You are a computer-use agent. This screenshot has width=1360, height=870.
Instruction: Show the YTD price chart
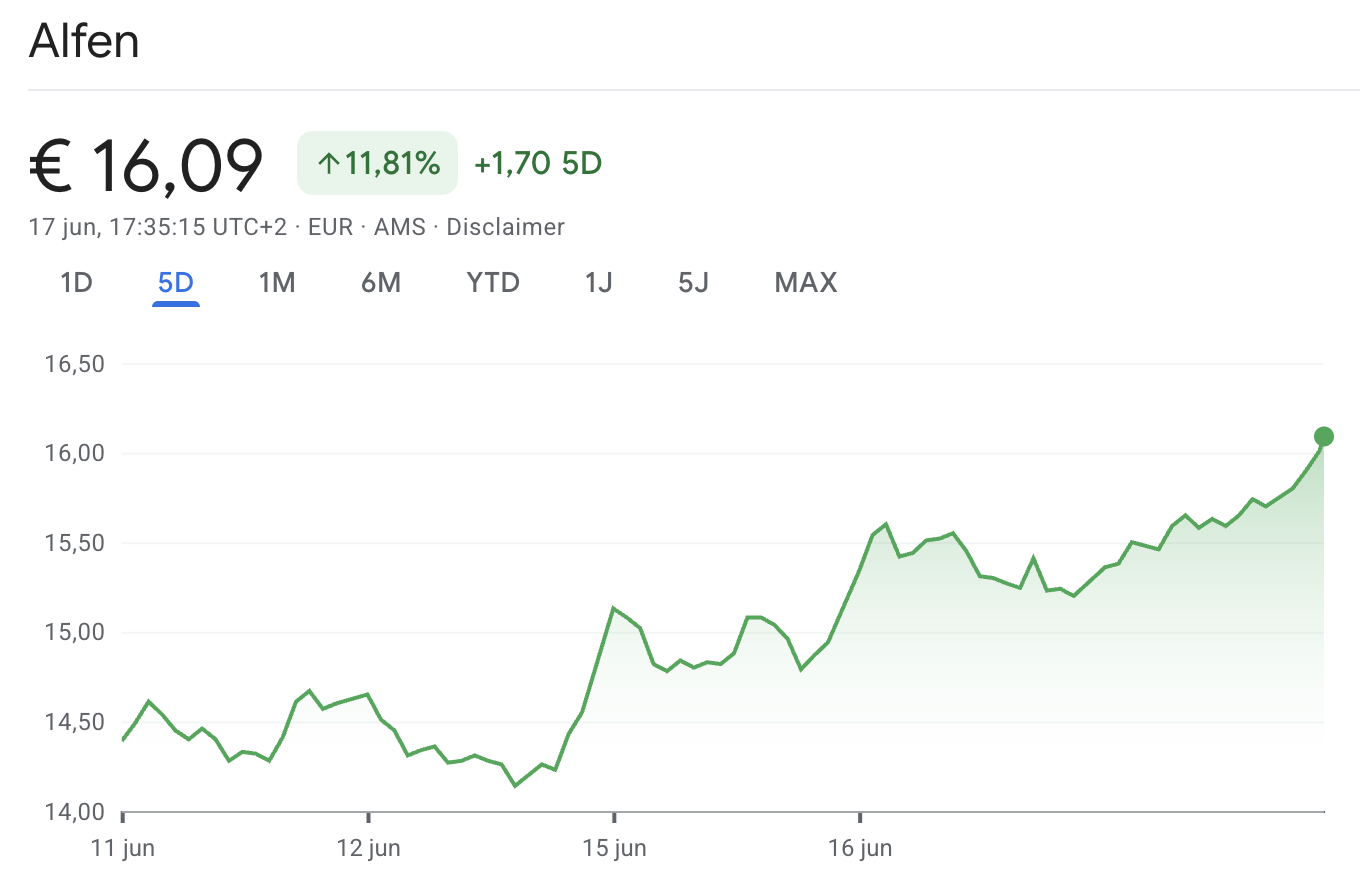pyautogui.click(x=493, y=283)
